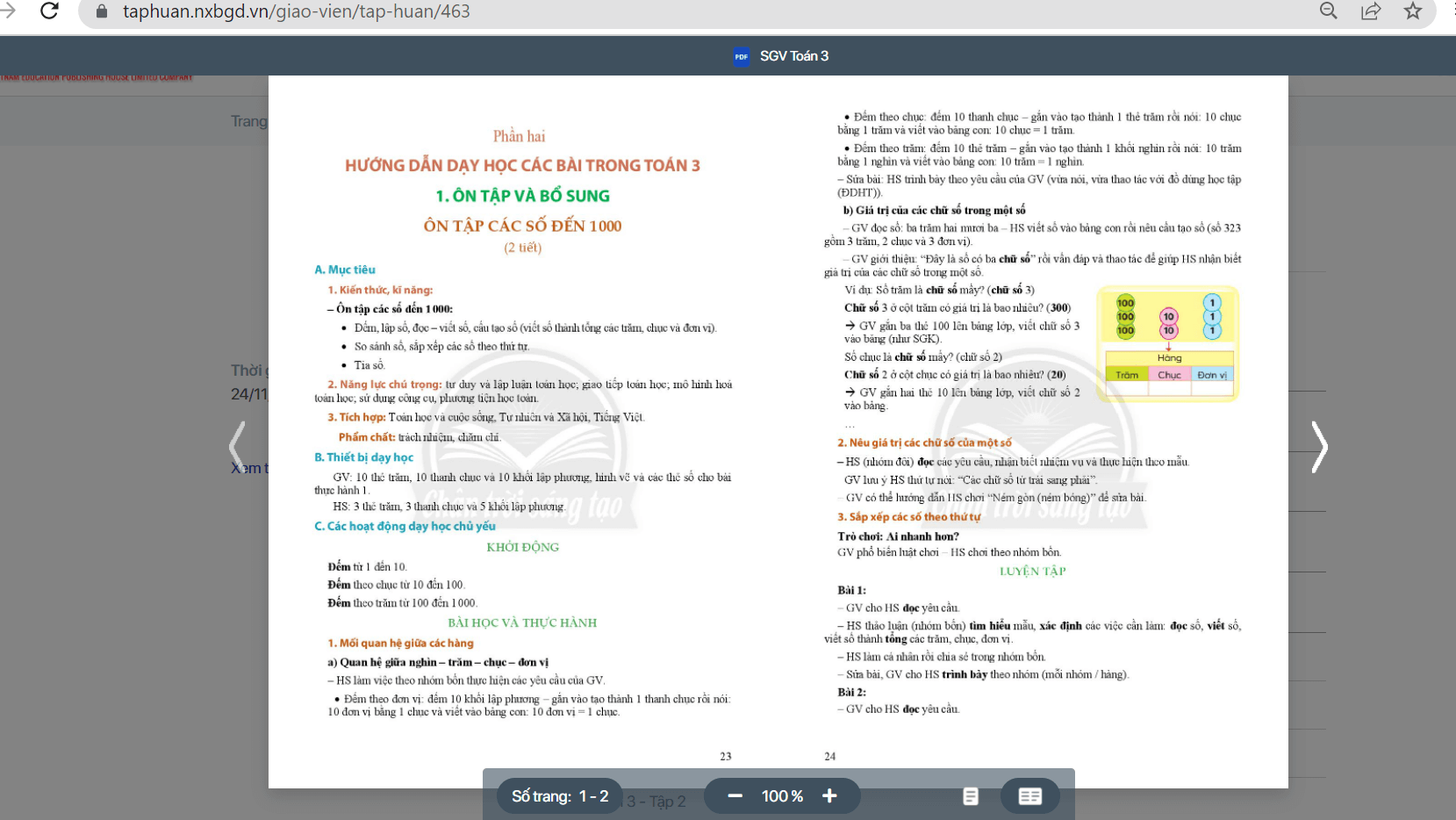The height and width of the screenshot is (820, 1456).
Task: Click 'Phần hai' title text
Action: (x=519, y=136)
